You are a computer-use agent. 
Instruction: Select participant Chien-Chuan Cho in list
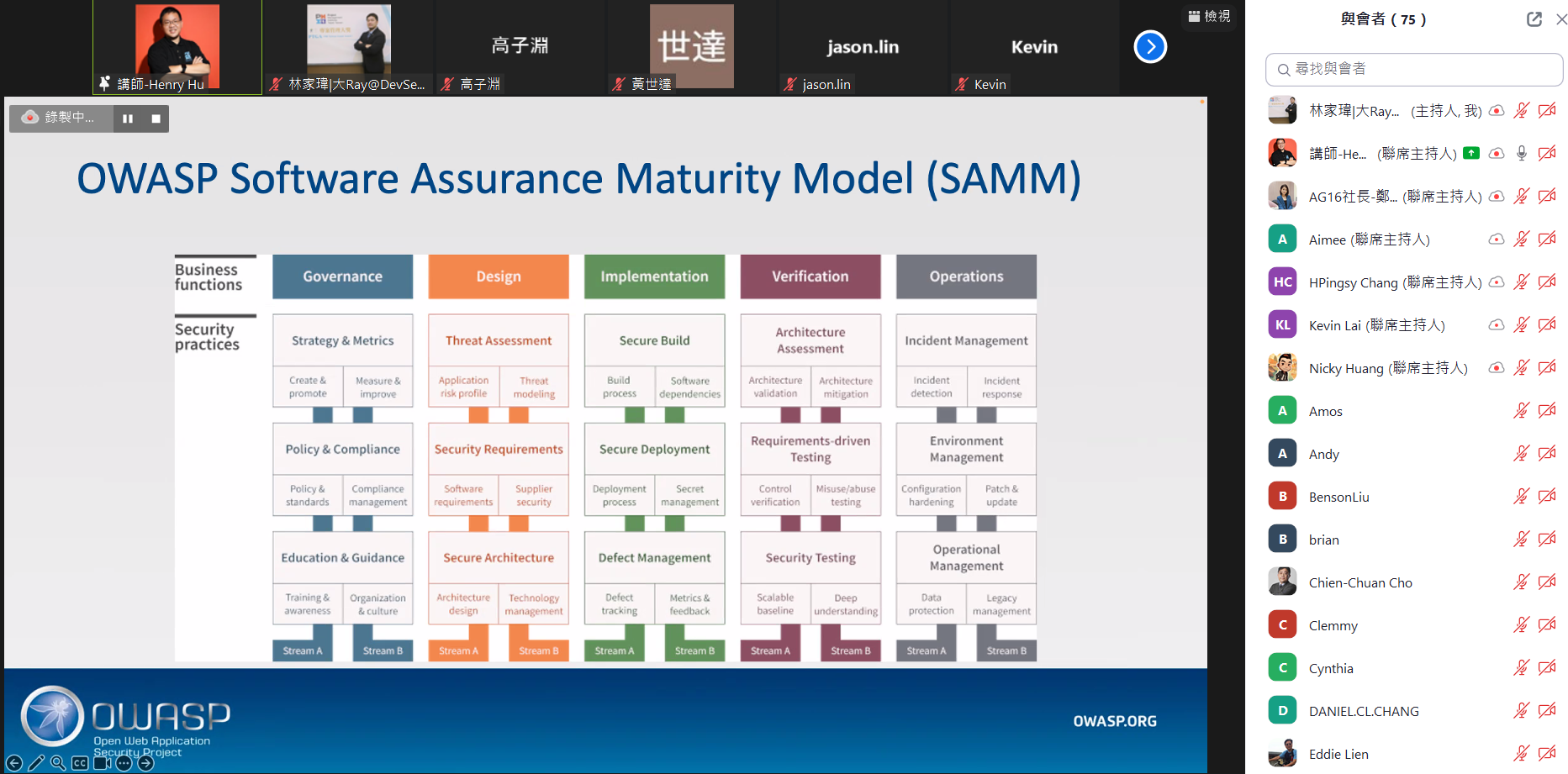(x=1359, y=582)
